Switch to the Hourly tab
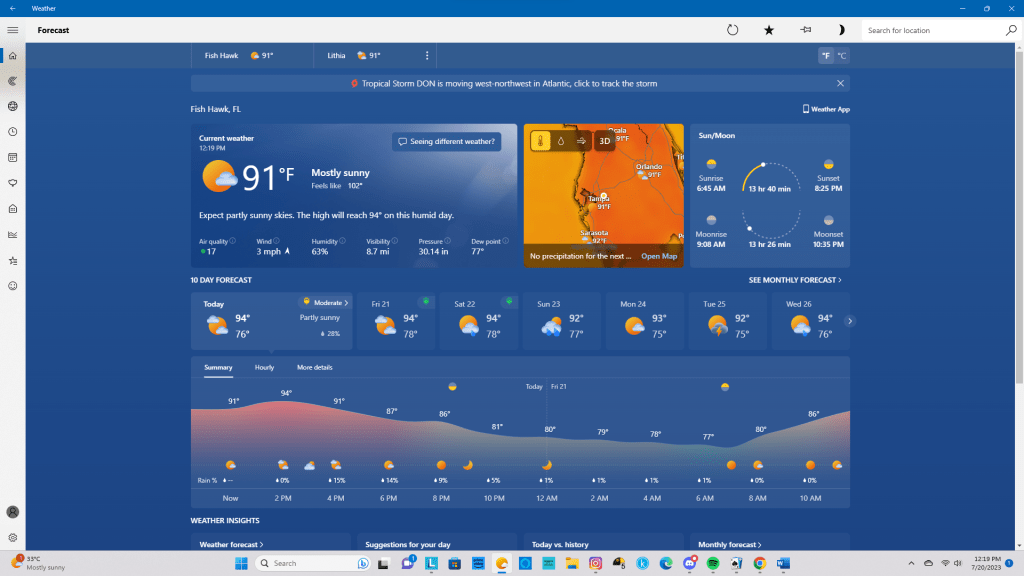 point(264,368)
